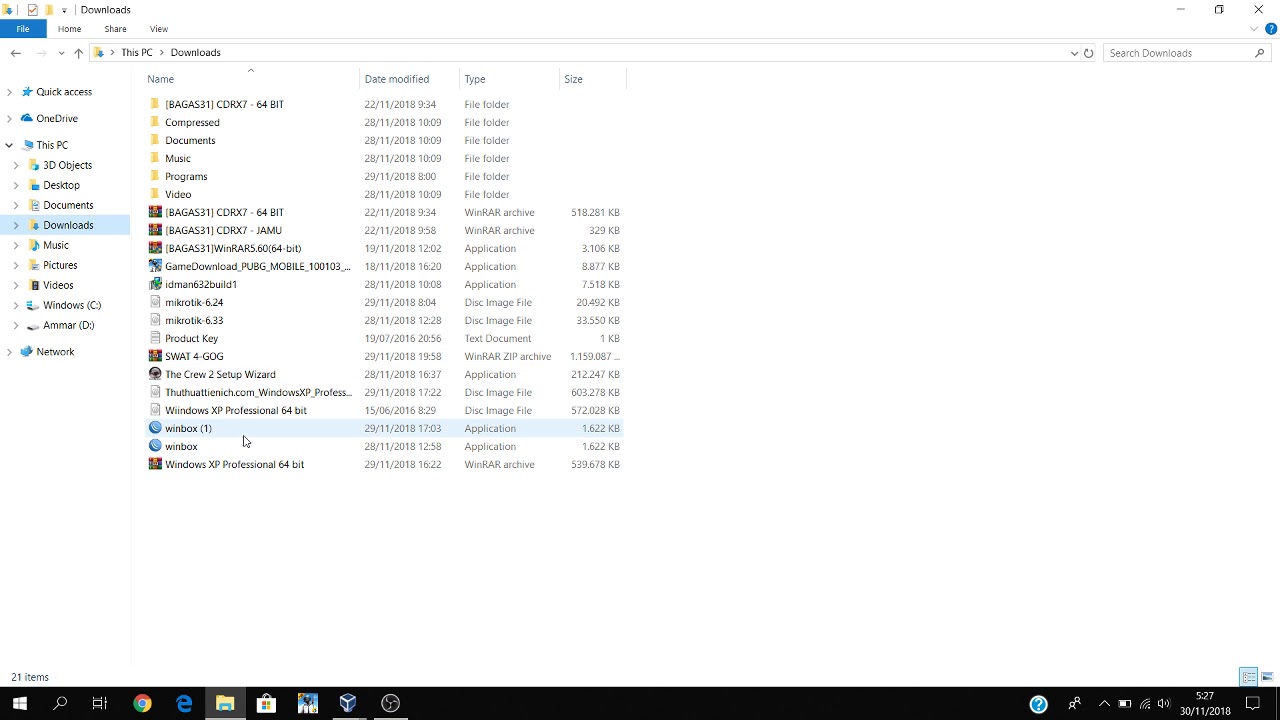Click the search magnifier icon

tap(1259, 53)
